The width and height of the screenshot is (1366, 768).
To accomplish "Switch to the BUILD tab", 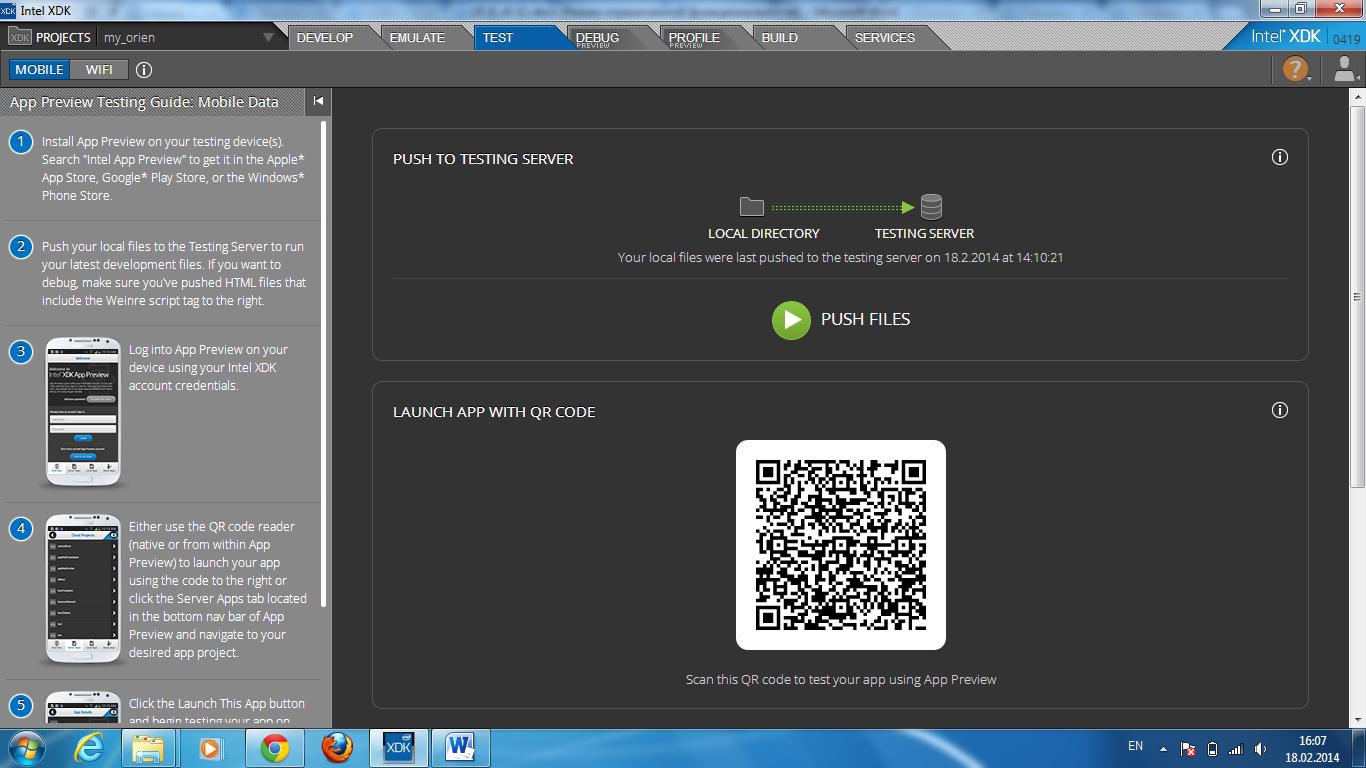I will [x=780, y=37].
